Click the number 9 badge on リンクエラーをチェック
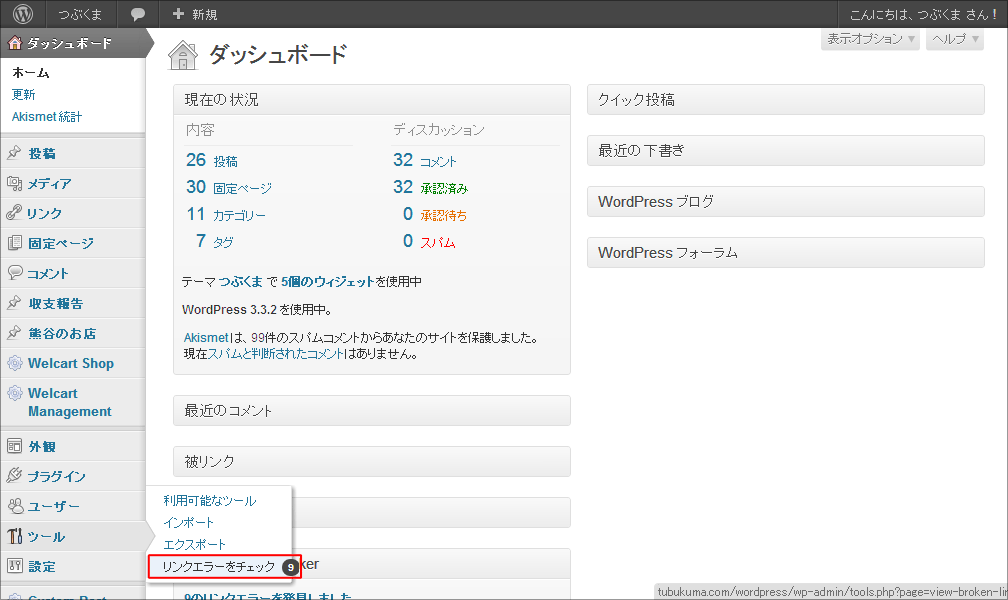The width and height of the screenshot is (1008, 600). click(x=291, y=567)
